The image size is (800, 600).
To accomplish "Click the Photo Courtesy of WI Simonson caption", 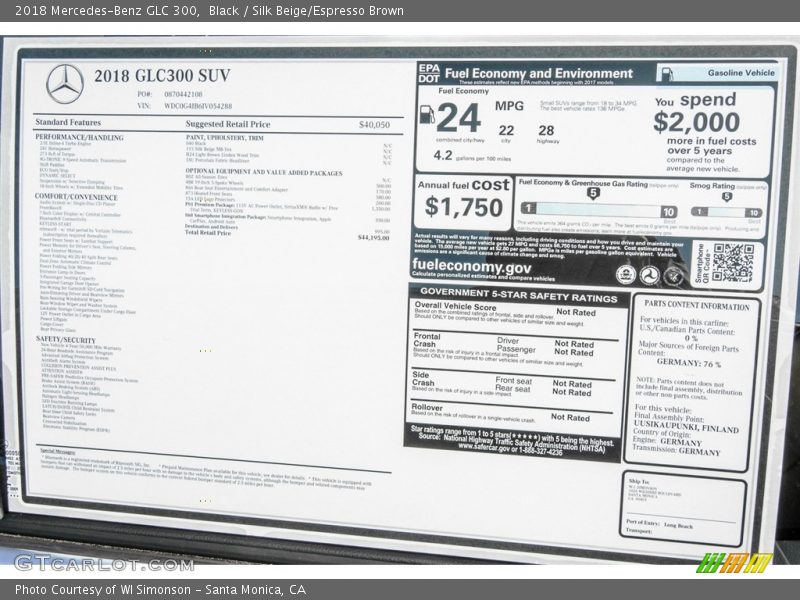I will 160,590.
